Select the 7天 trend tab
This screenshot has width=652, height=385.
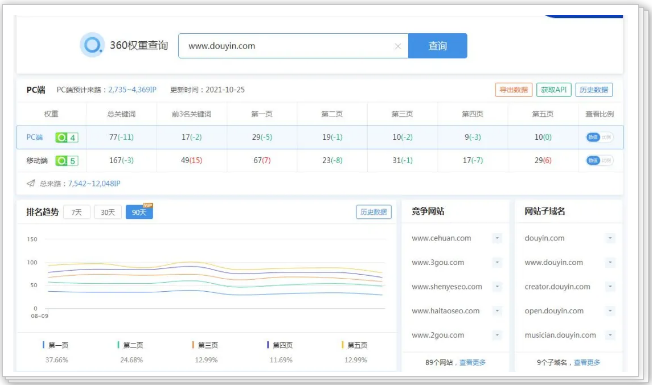tap(77, 212)
